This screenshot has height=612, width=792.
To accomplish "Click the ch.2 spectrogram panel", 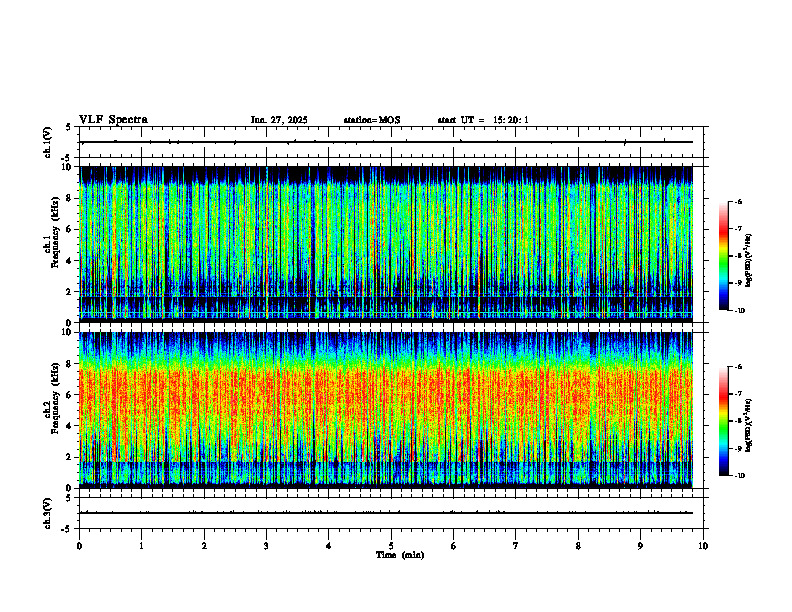I will (x=386, y=410).
